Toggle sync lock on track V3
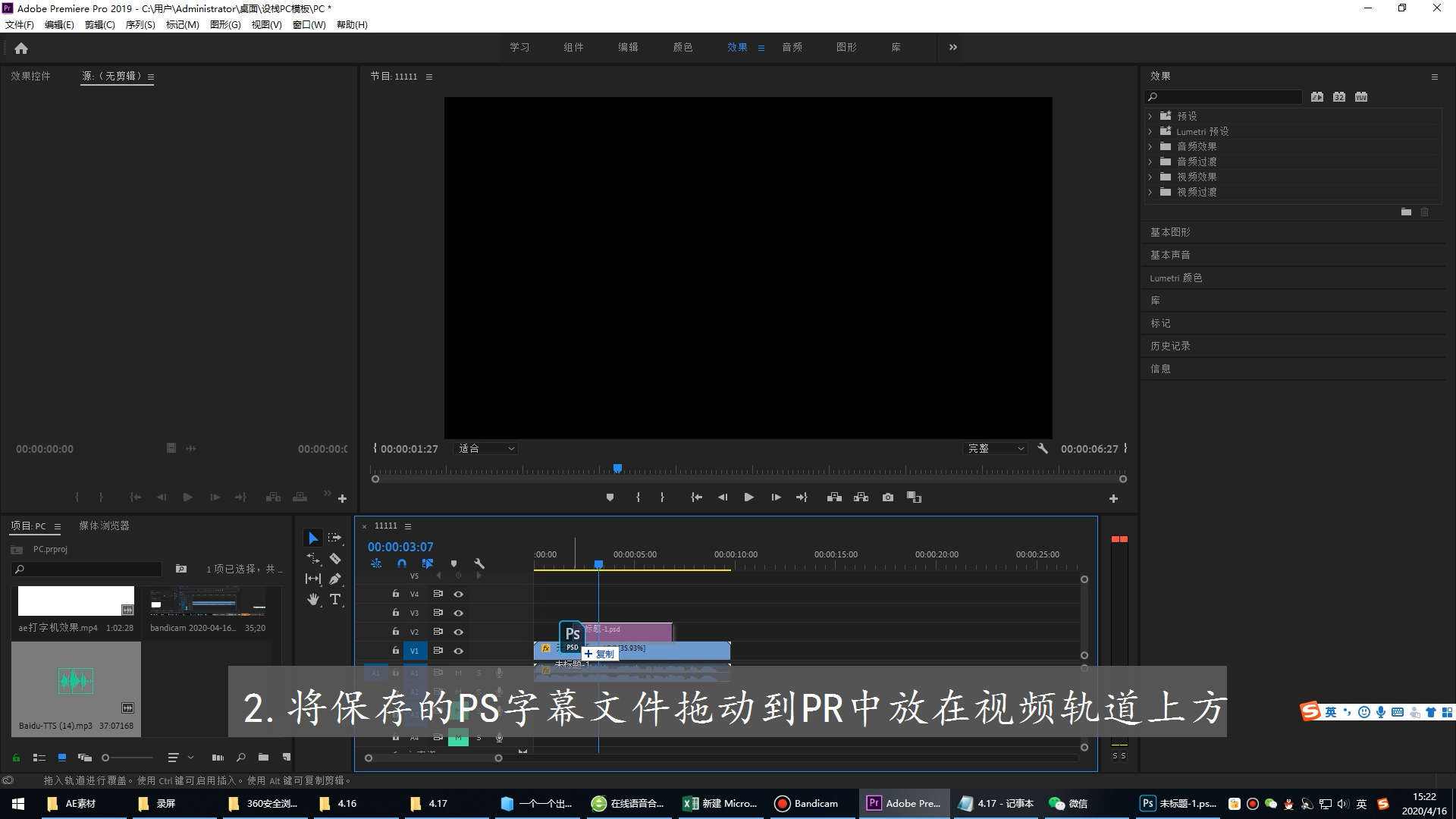 tap(438, 613)
